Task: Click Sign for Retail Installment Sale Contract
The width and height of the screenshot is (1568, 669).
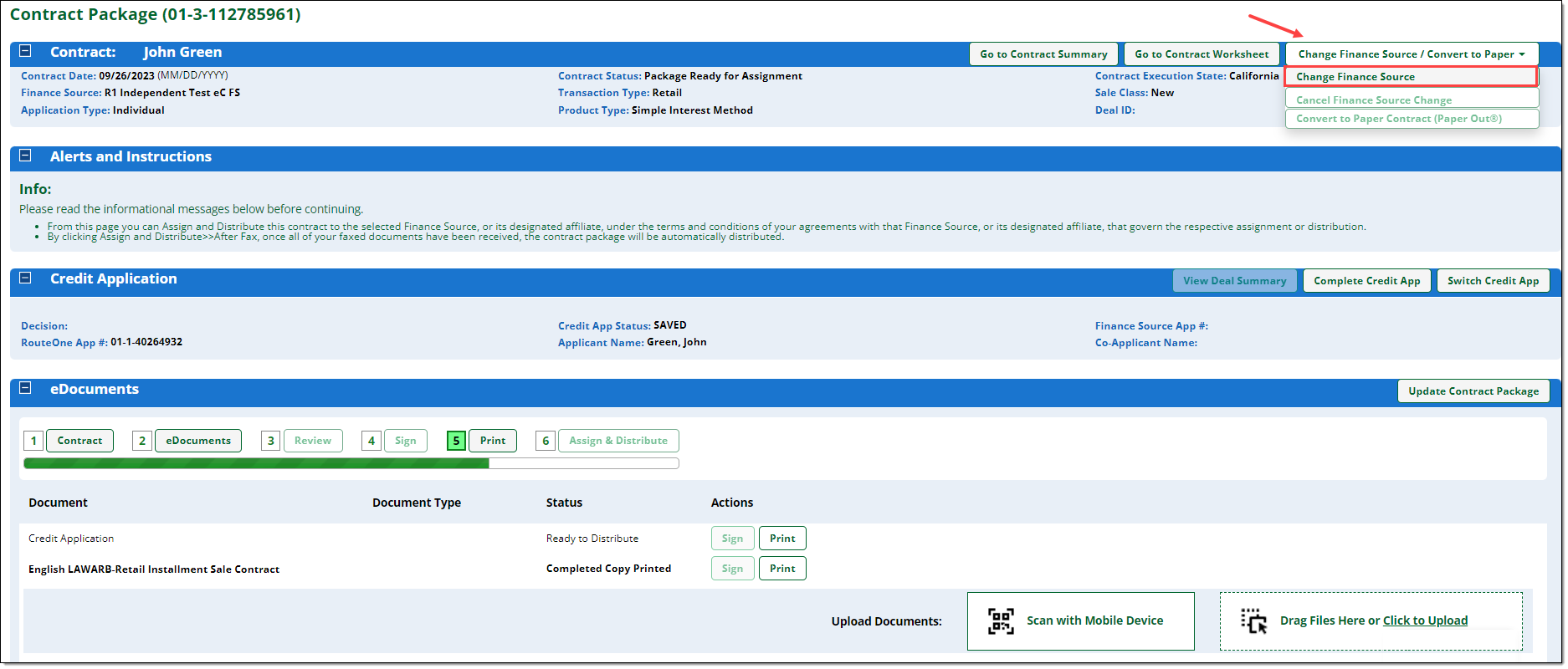Action: (732, 569)
